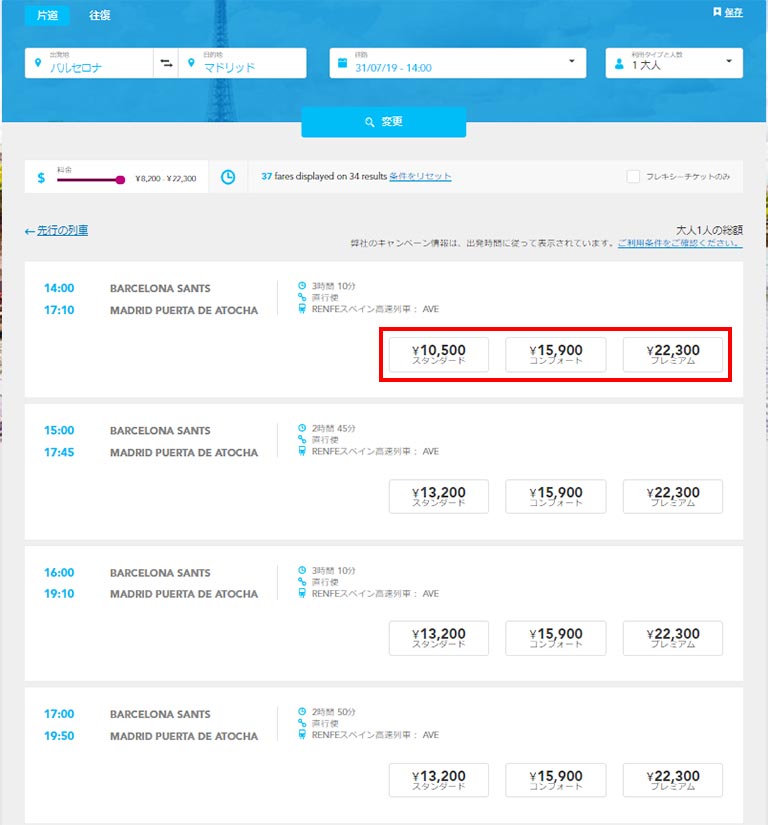The width and height of the screenshot is (768, 825).
Task: Click the destination field showing マドリッド
Action: (242, 63)
